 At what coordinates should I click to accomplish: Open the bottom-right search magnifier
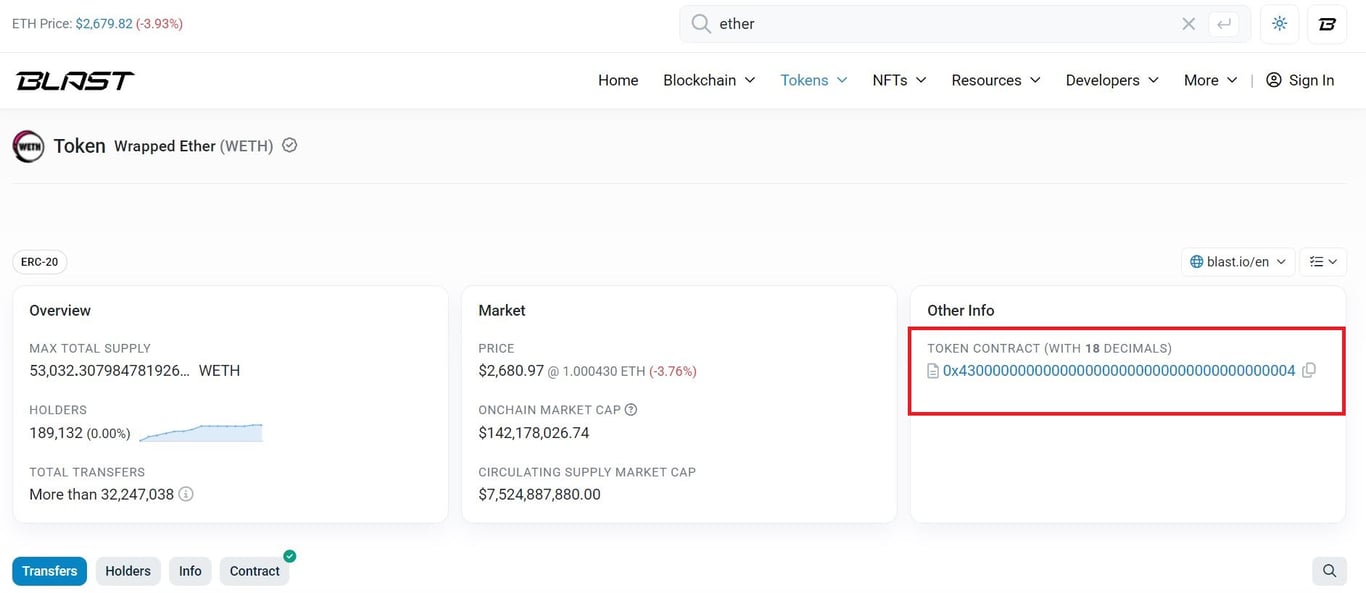coord(1329,570)
